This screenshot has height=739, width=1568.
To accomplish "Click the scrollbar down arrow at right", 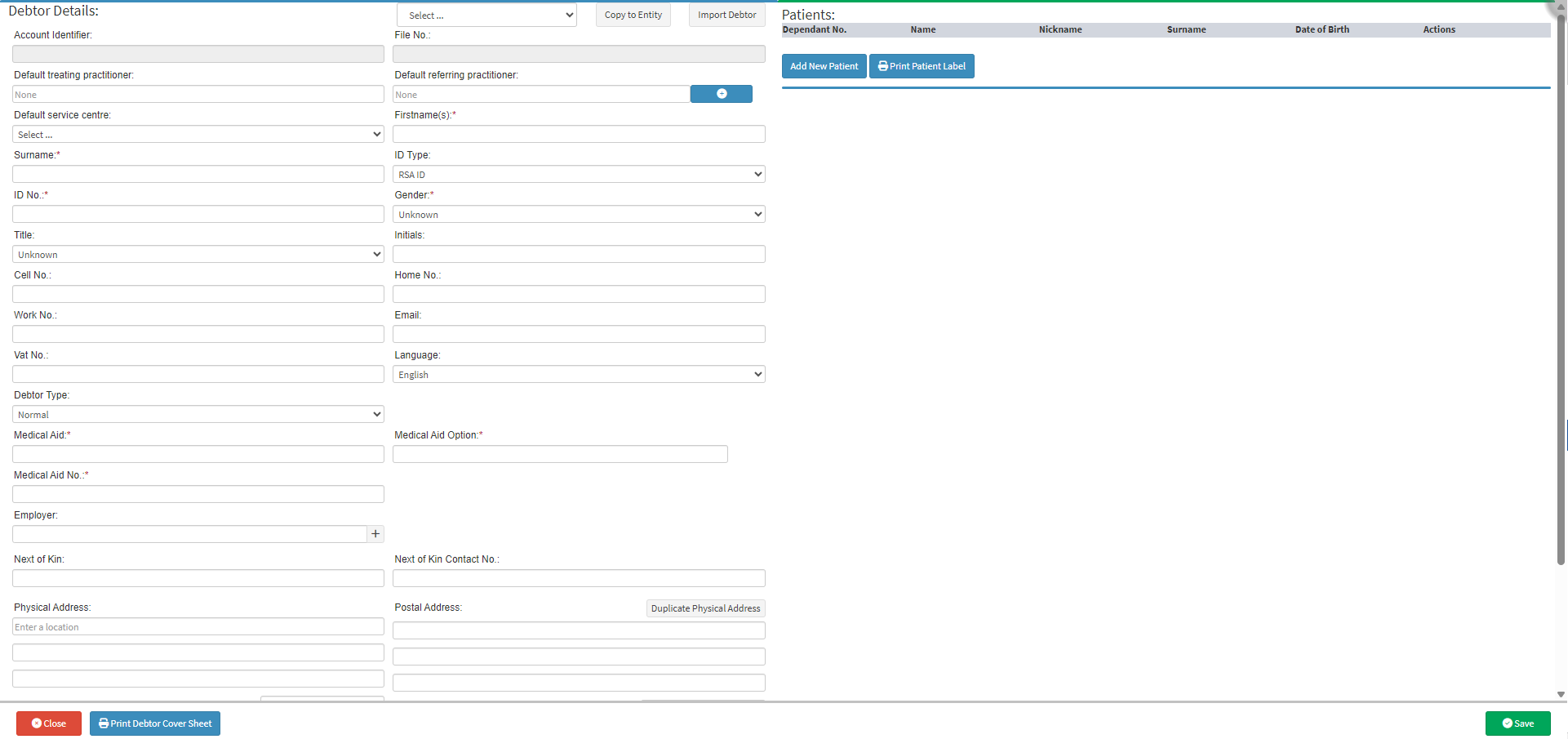I will (x=1561, y=695).
